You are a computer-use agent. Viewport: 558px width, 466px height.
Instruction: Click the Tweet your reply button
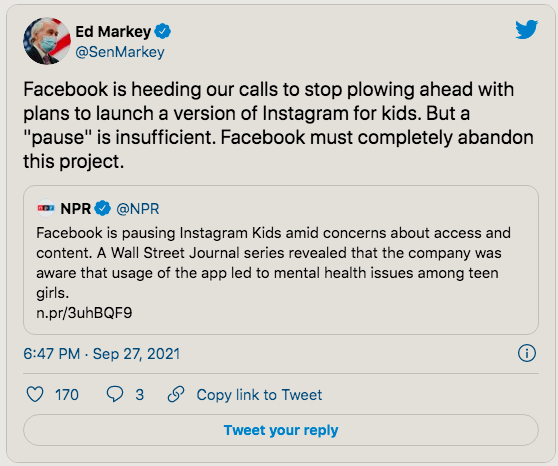pos(281,430)
